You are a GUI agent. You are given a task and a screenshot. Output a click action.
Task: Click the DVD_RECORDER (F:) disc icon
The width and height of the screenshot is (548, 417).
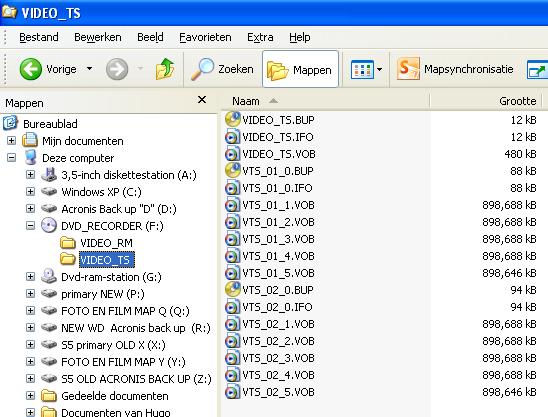click(49, 226)
